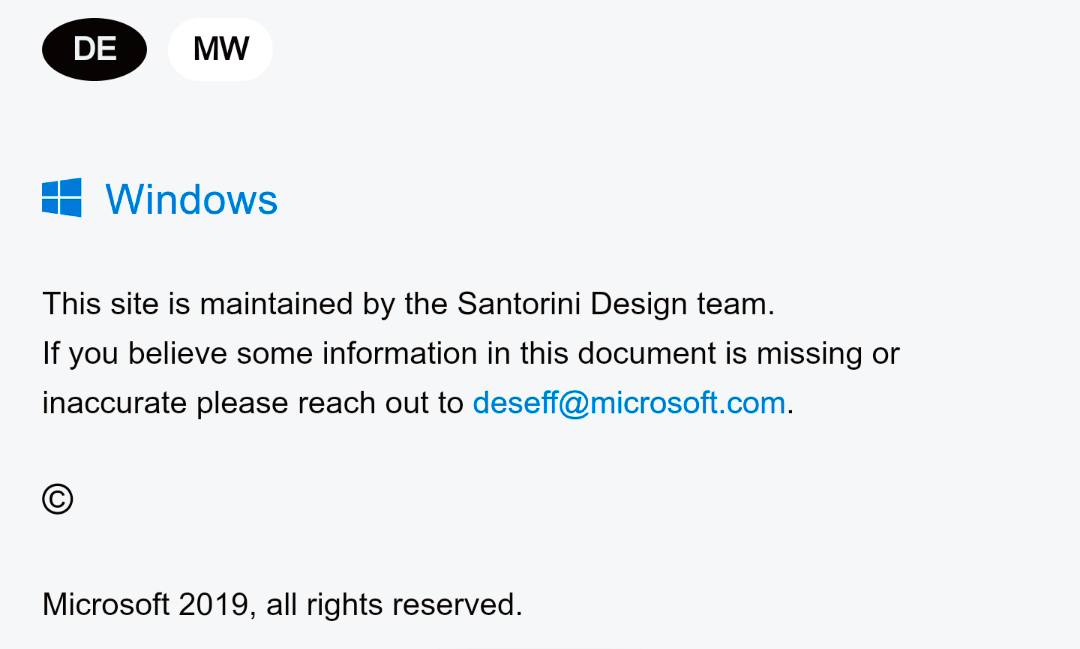
Task: Select the white MW avatar badge
Action: [x=220, y=50]
